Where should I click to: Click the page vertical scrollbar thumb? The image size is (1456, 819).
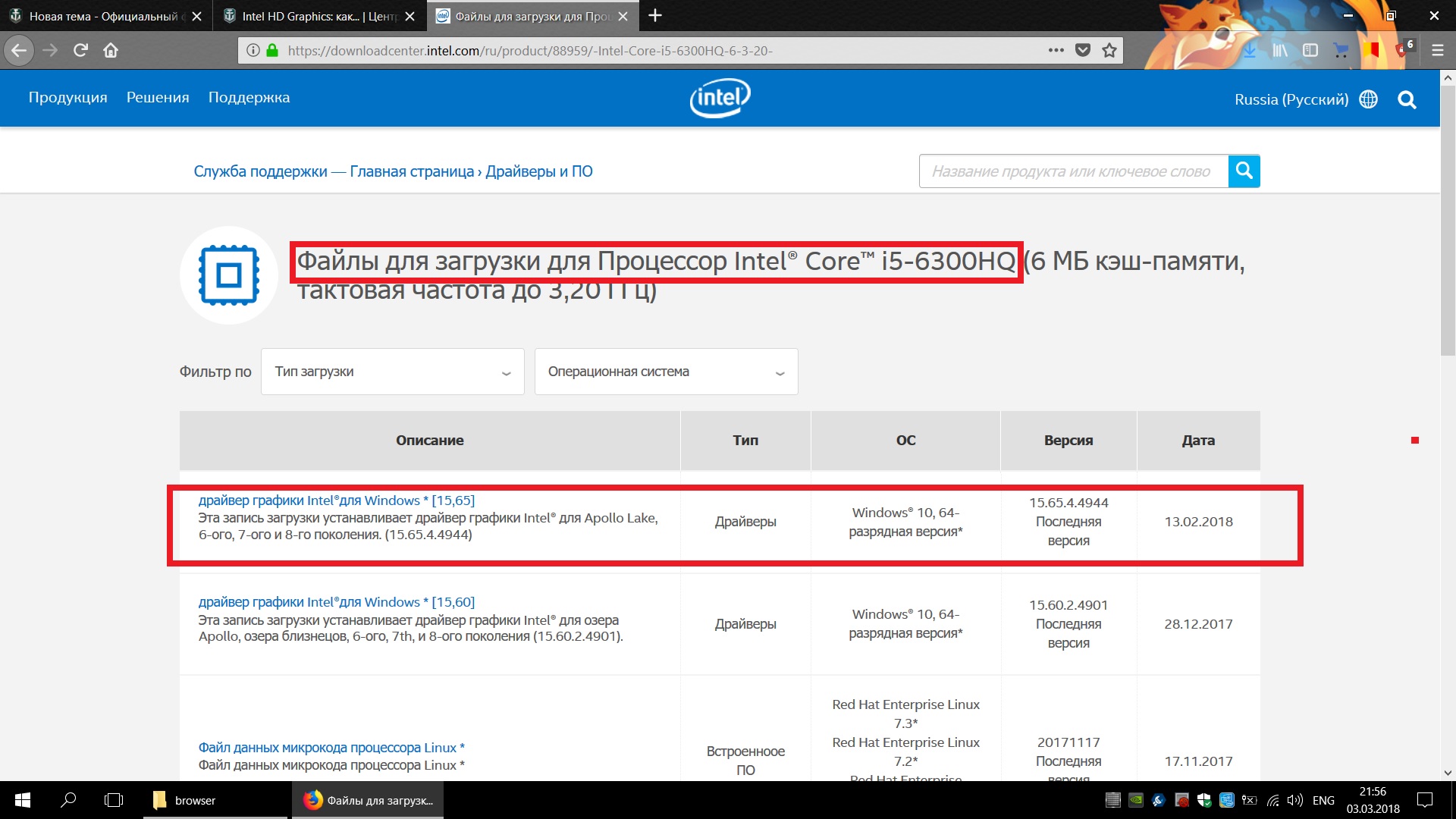tap(1447, 220)
